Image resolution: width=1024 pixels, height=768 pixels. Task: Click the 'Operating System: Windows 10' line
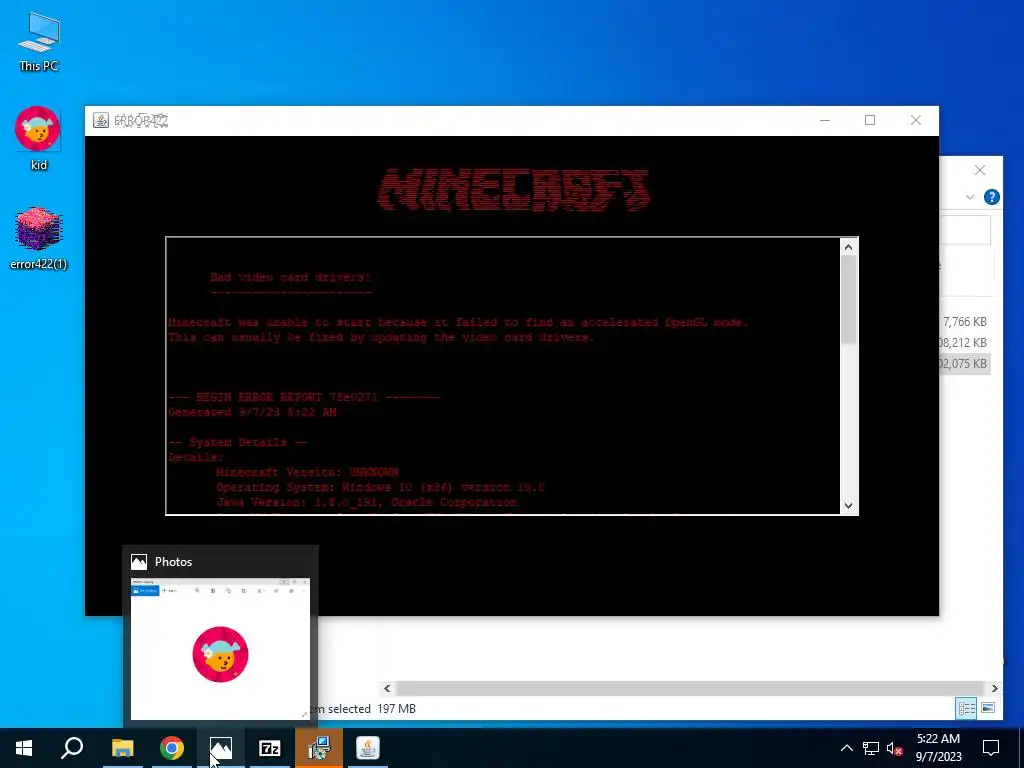coord(380,487)
